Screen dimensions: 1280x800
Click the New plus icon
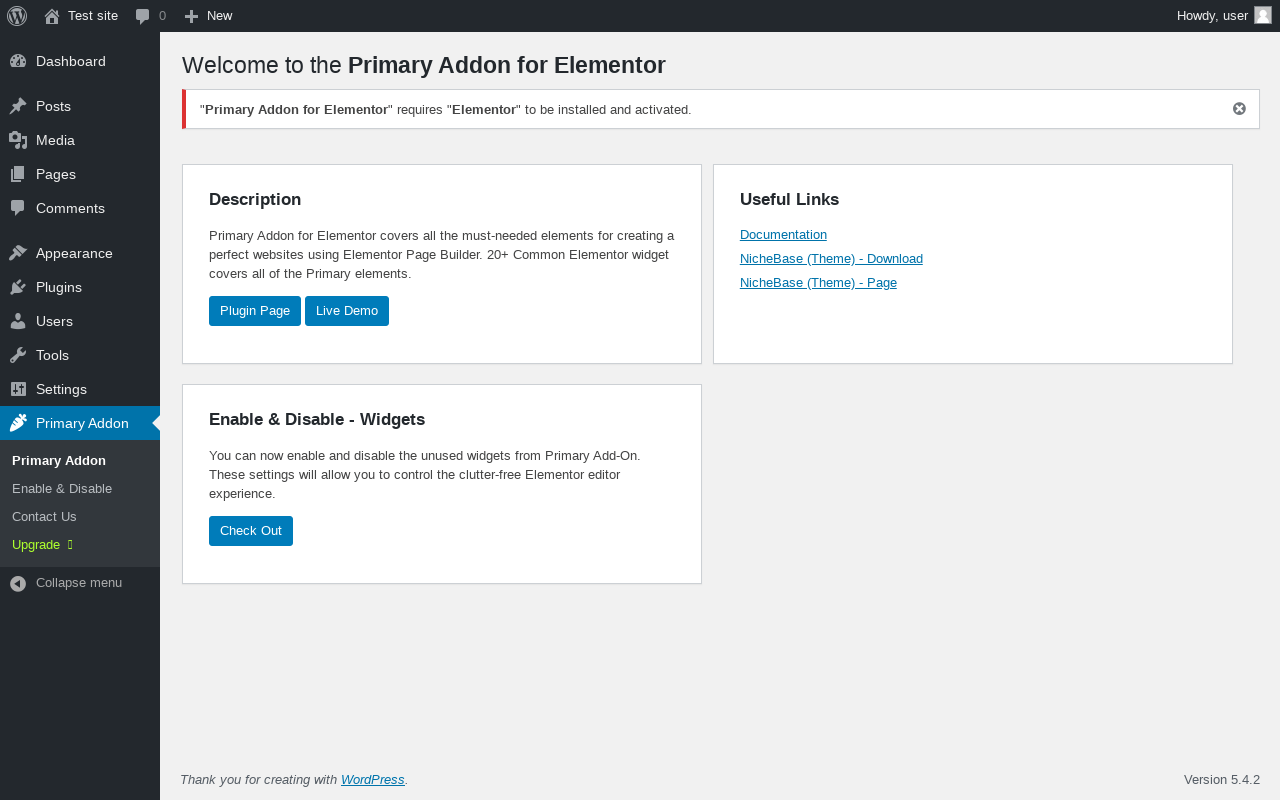point(191,16)
